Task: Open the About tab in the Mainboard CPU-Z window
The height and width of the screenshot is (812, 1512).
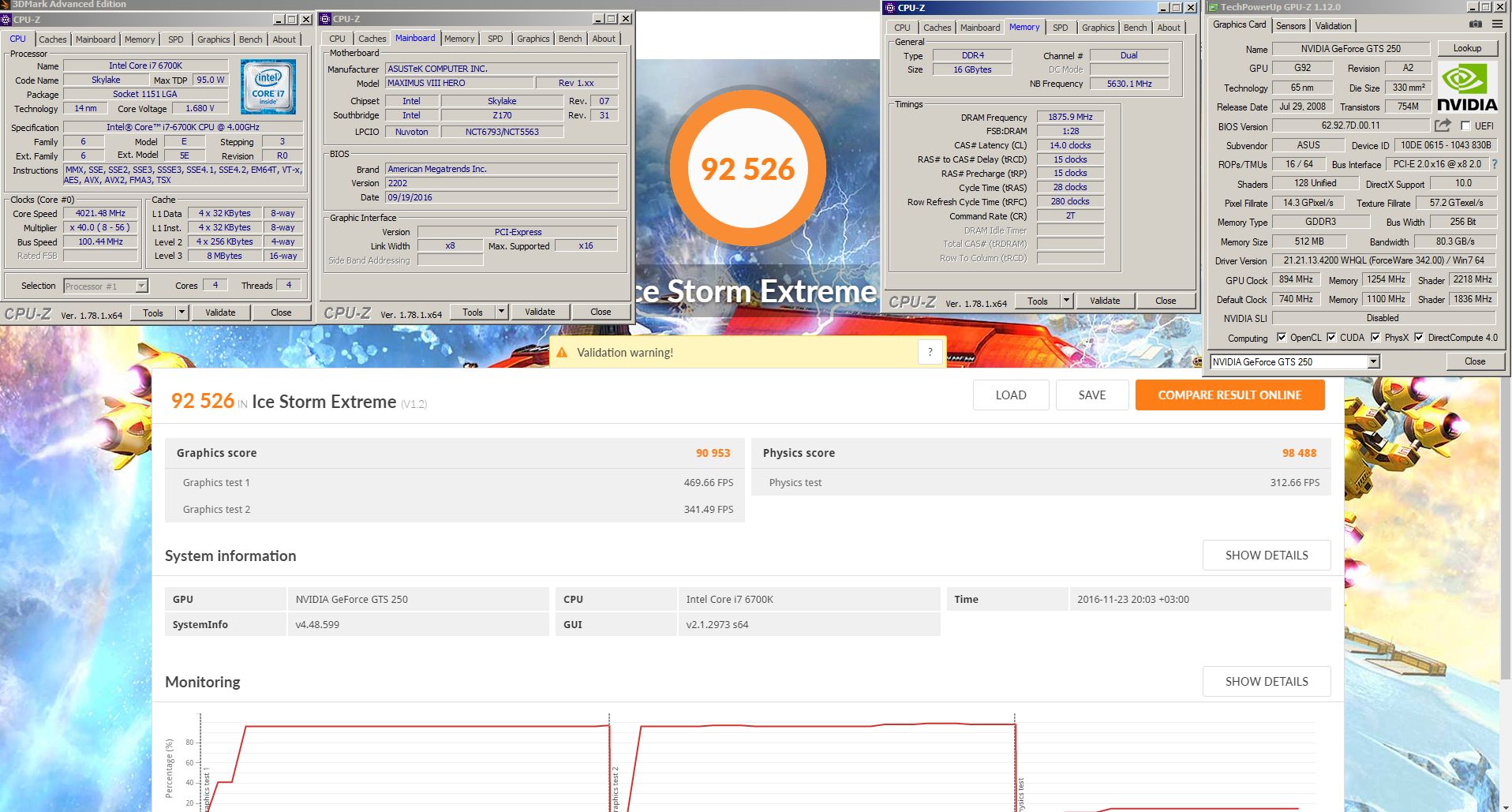Action: [604, 38]
